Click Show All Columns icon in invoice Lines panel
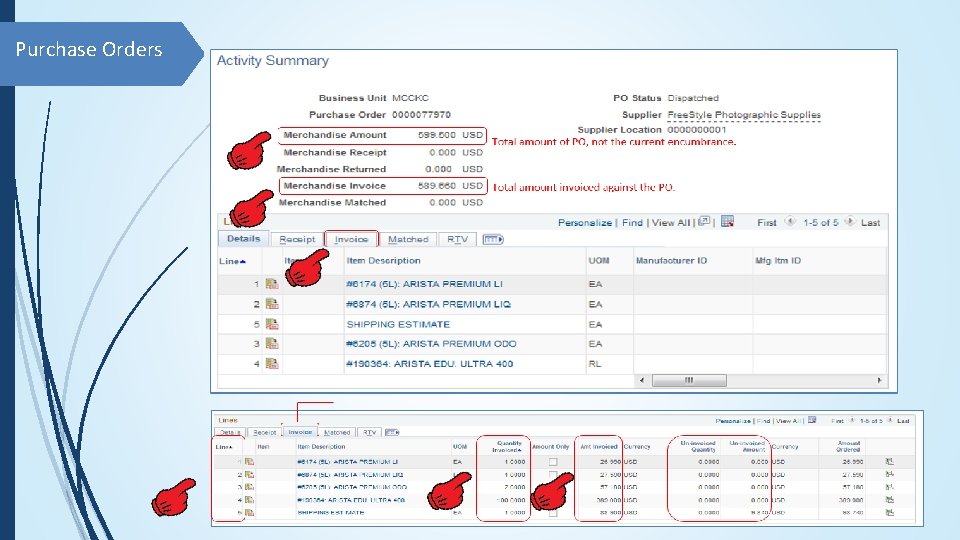Viewport: 960px width, 540px height. 392,432
